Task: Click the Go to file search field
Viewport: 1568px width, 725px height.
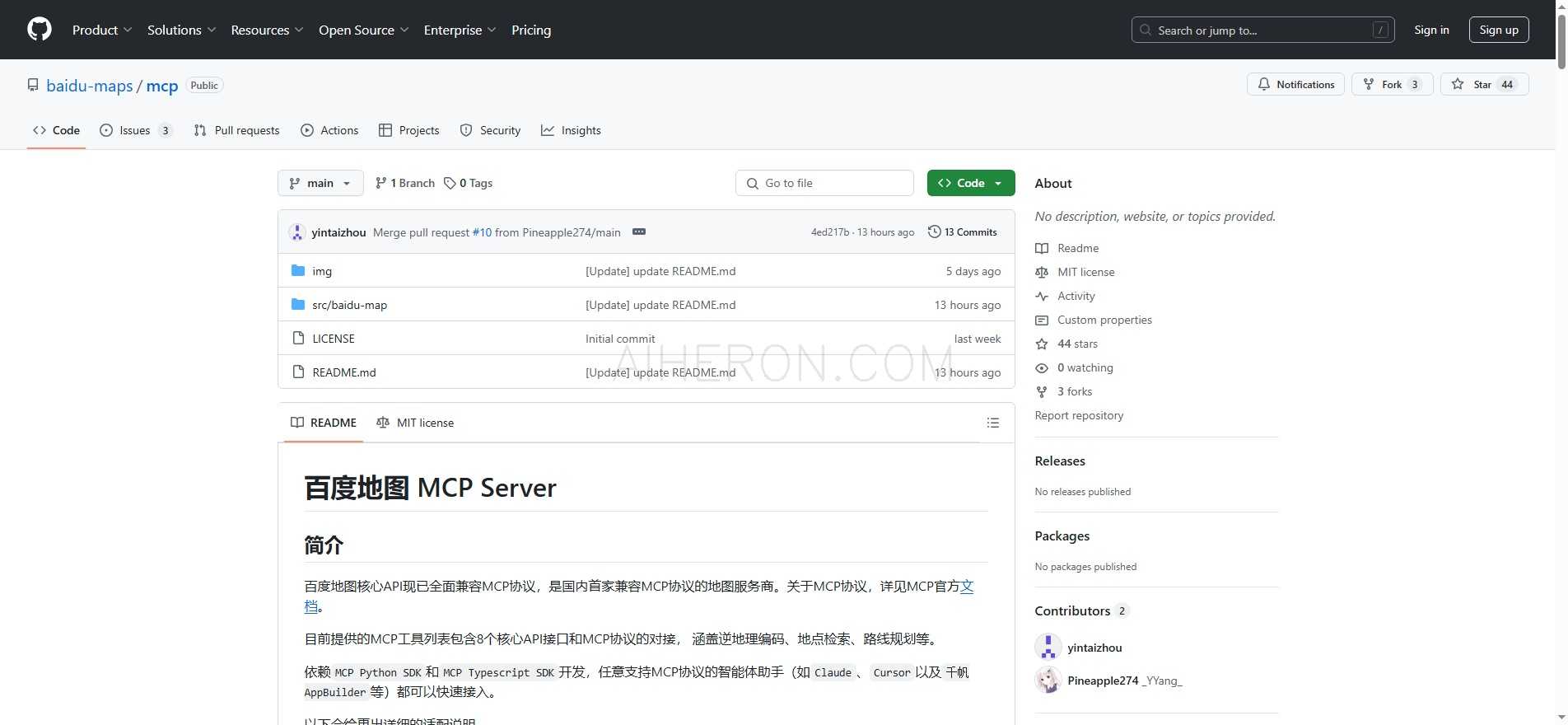Action: click(824, 183)
